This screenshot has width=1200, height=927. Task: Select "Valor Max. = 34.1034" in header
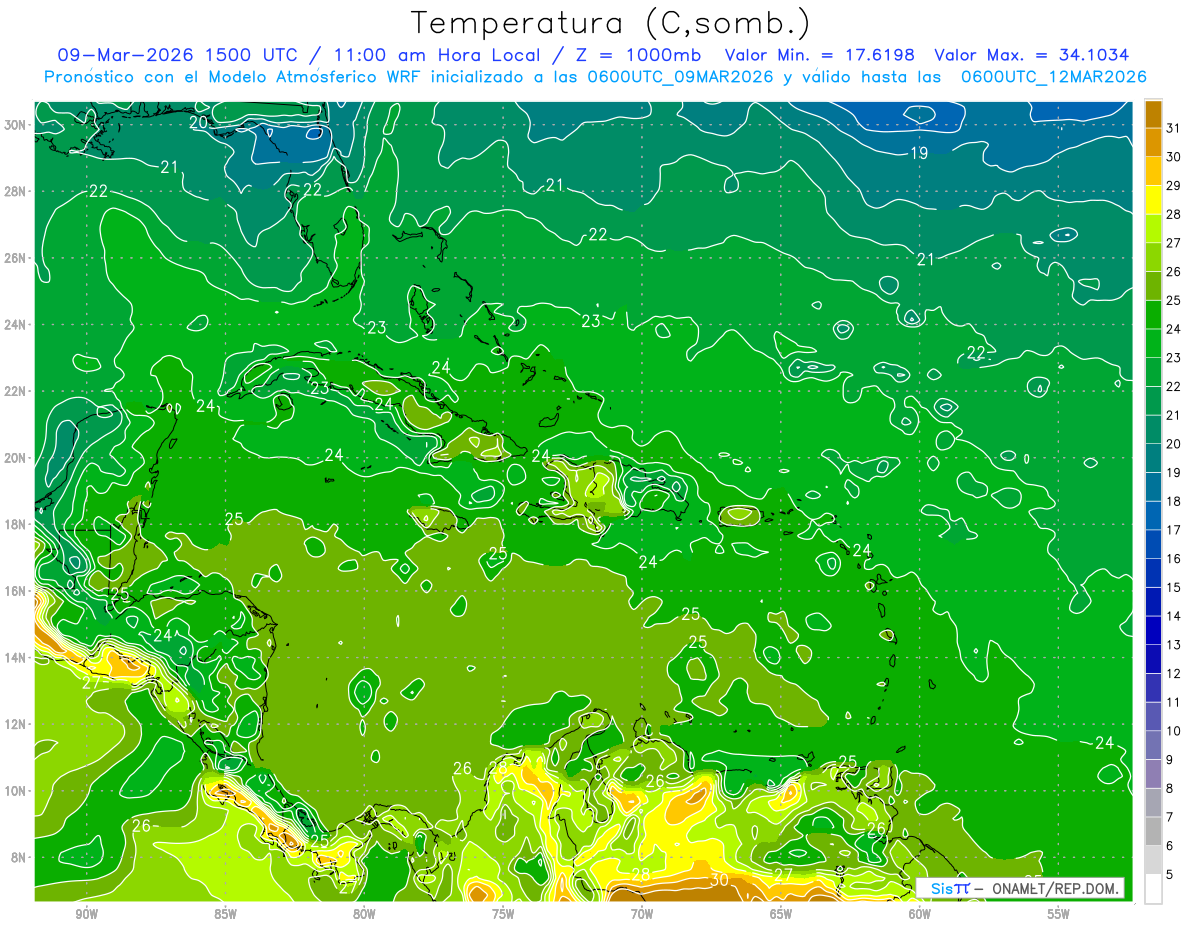click(x=1032, y=55)
